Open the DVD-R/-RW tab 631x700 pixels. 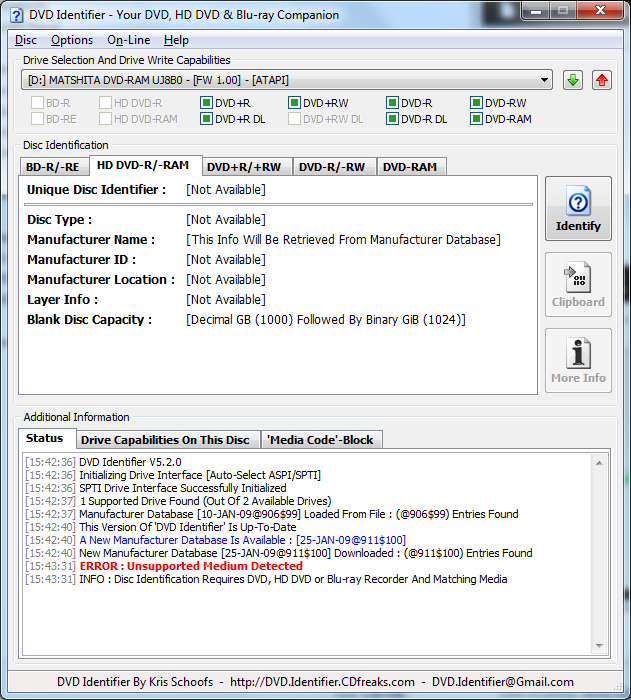pyautogui.click(x=332, y=167)
